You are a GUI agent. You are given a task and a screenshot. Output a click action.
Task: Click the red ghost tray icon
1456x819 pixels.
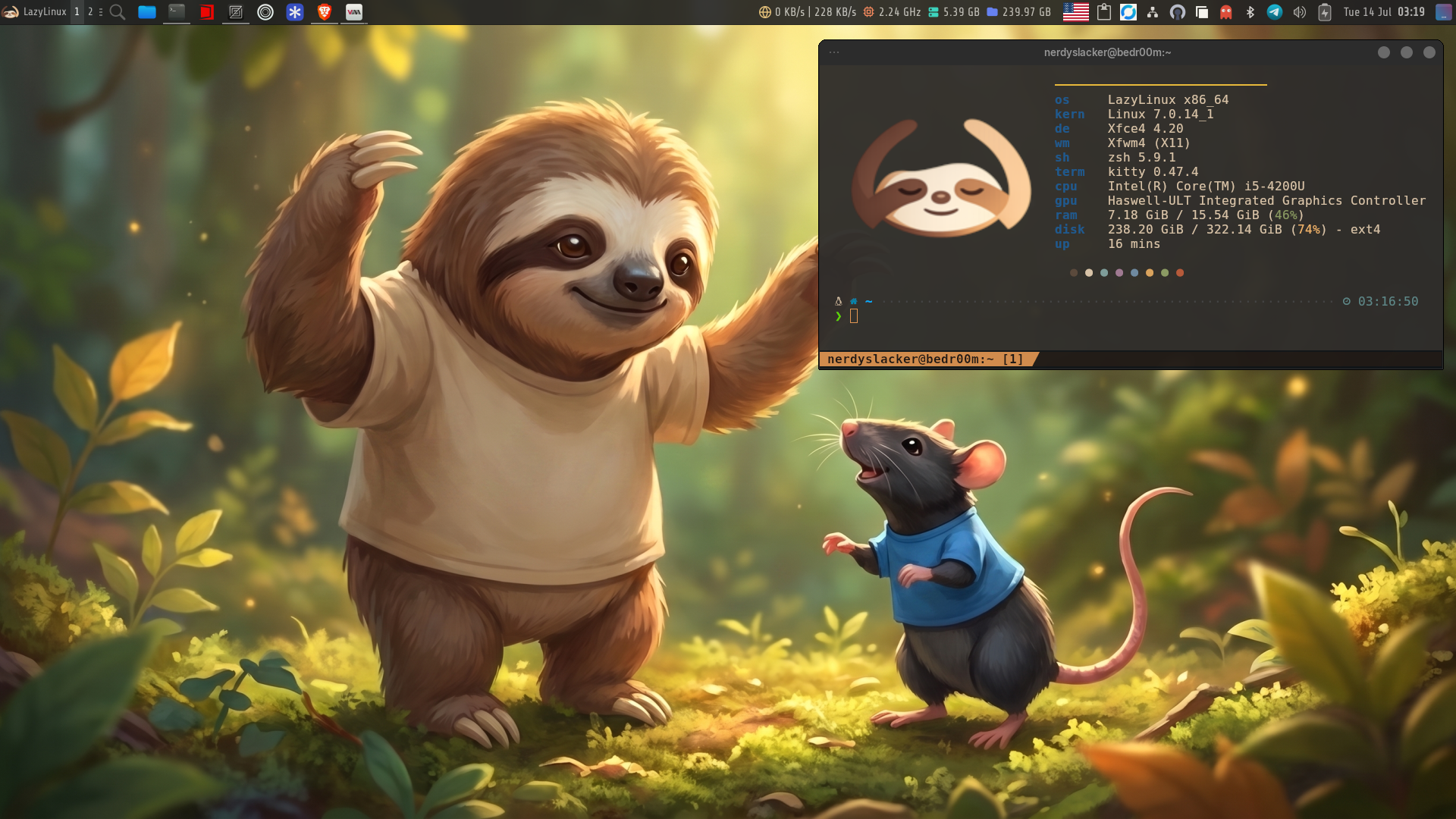pos(1226,11)
